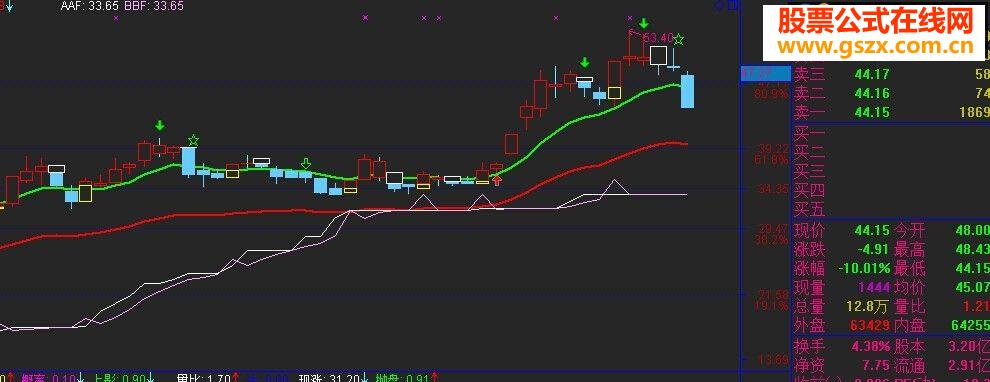This screenshot has height=382, width=990.
Task: Click the 均价 average price label
Action: click(x=910, y=287)
